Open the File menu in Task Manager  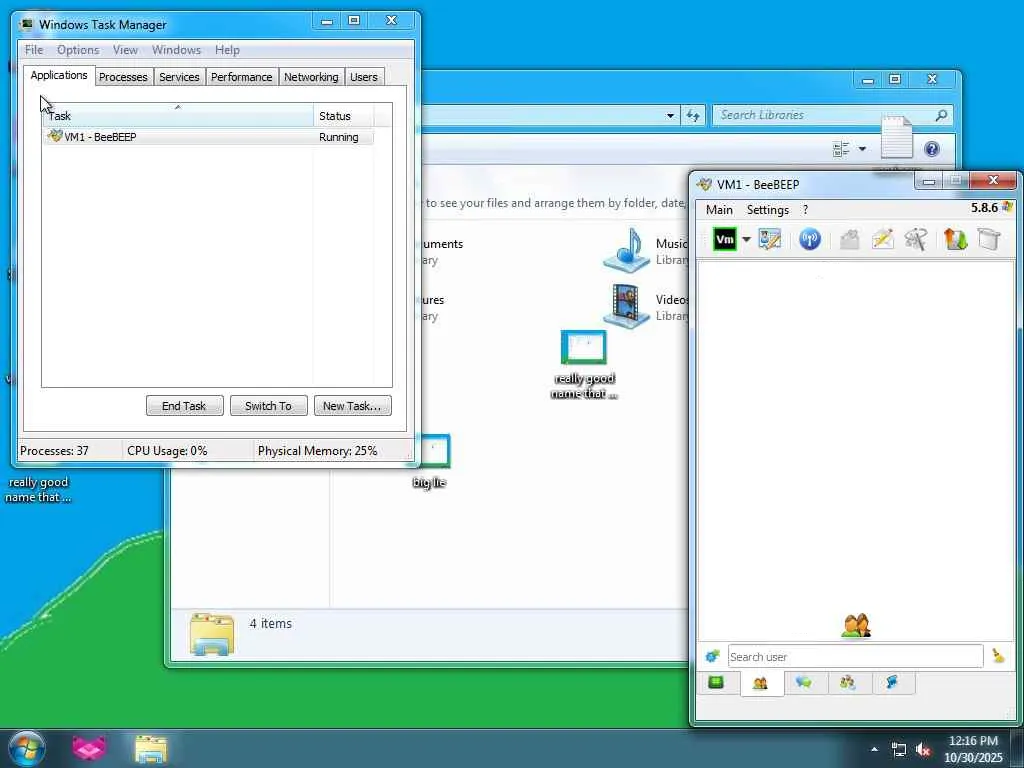click(34, 50)
